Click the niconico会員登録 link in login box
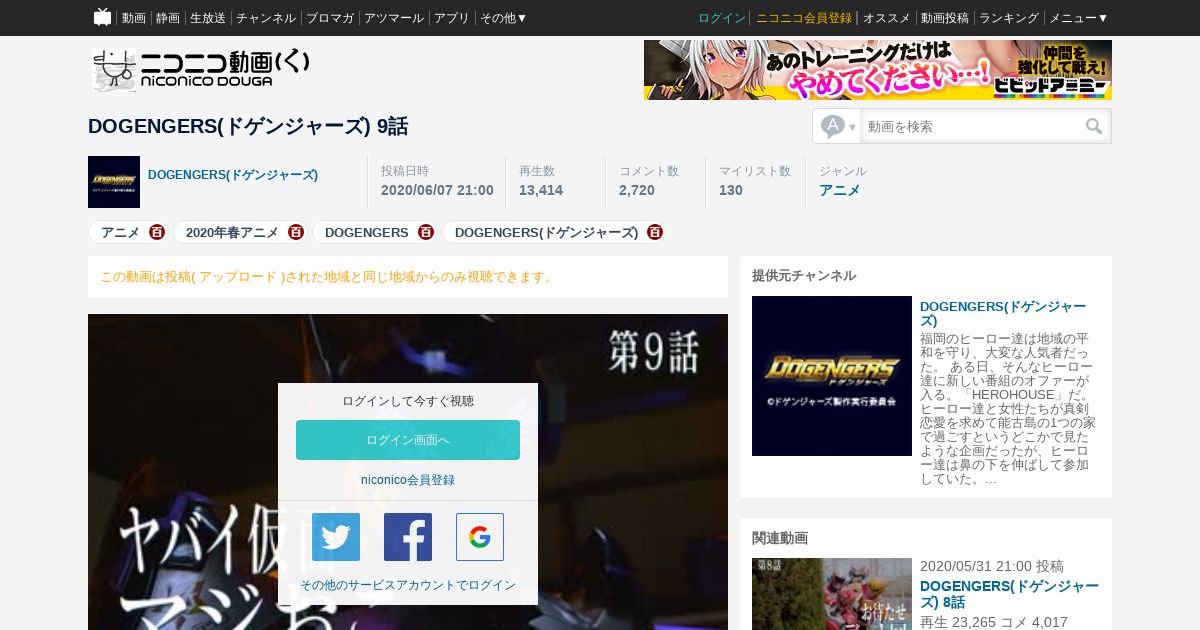The height and width of the screenshot is (630, 1200). (408, 480)
